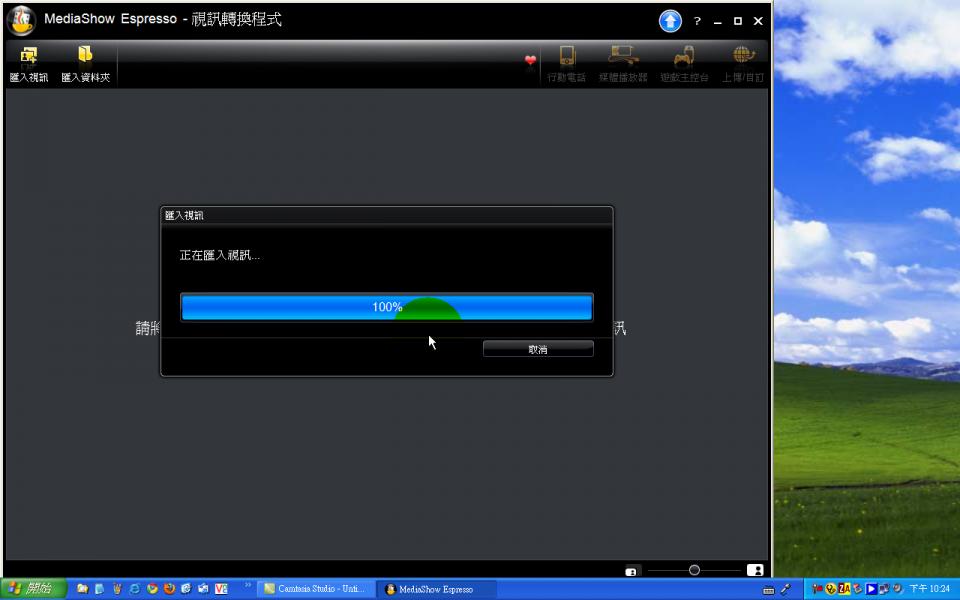
Task: Minimize the MediaShow Espresso window
Action: coord(718,21)
